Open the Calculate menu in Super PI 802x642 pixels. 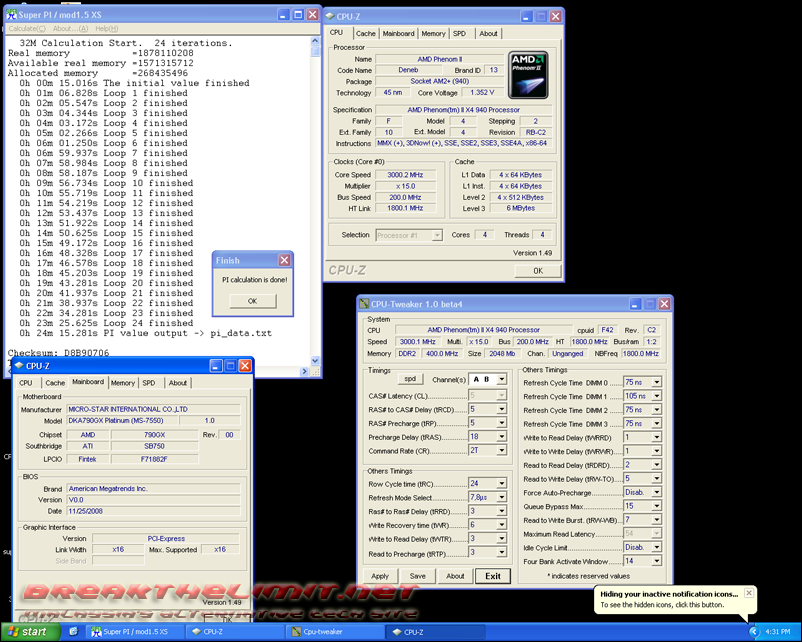[27, 29]
